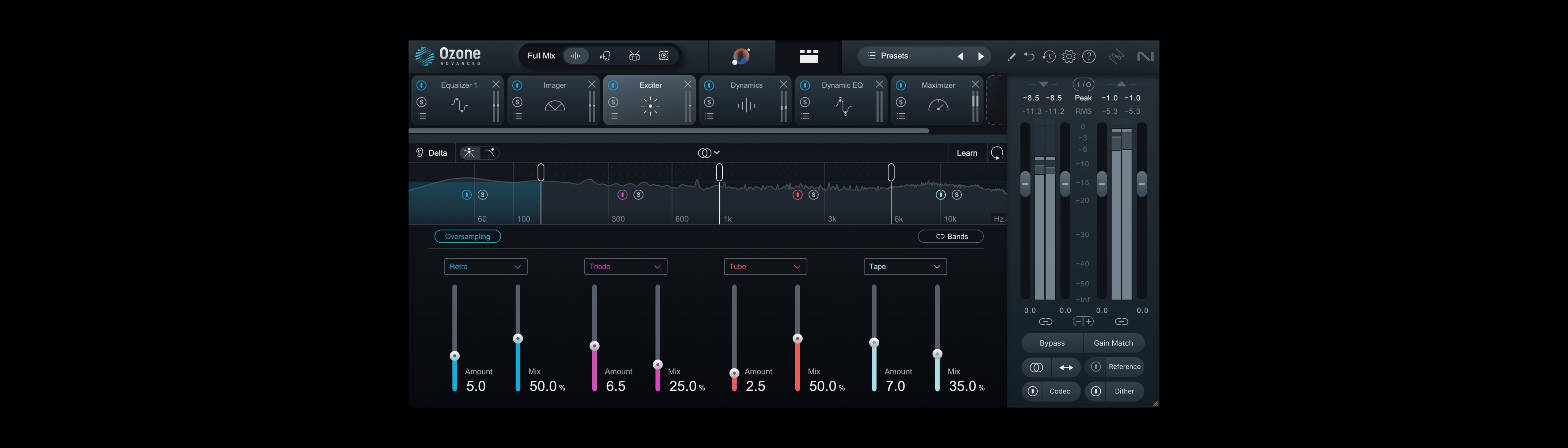The image size is (1568, 448).
Task: Toggle the mono overlapping circles button near Bypass
Action: 1037,367
